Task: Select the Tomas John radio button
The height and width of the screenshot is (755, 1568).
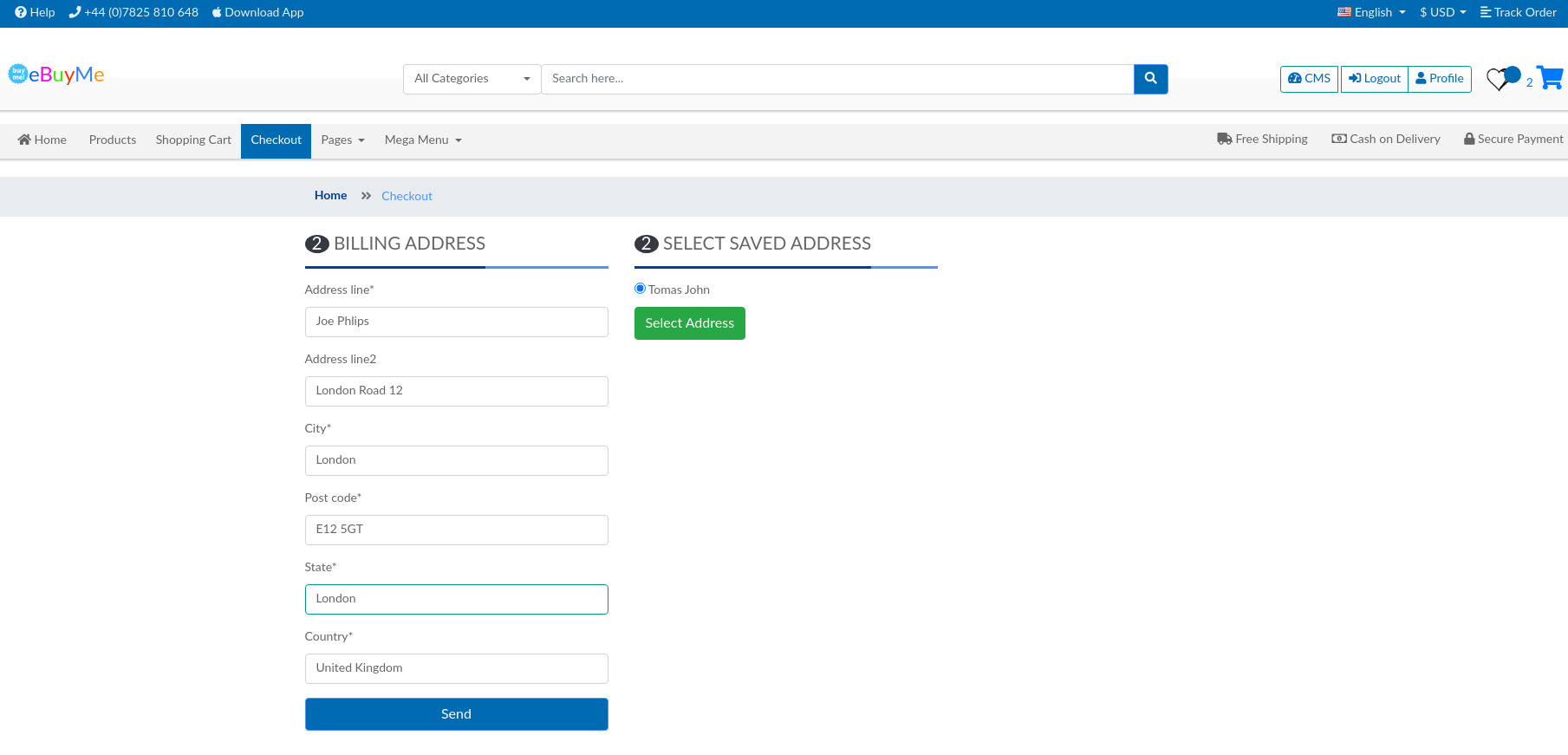Action: click(x=640, y=289)
